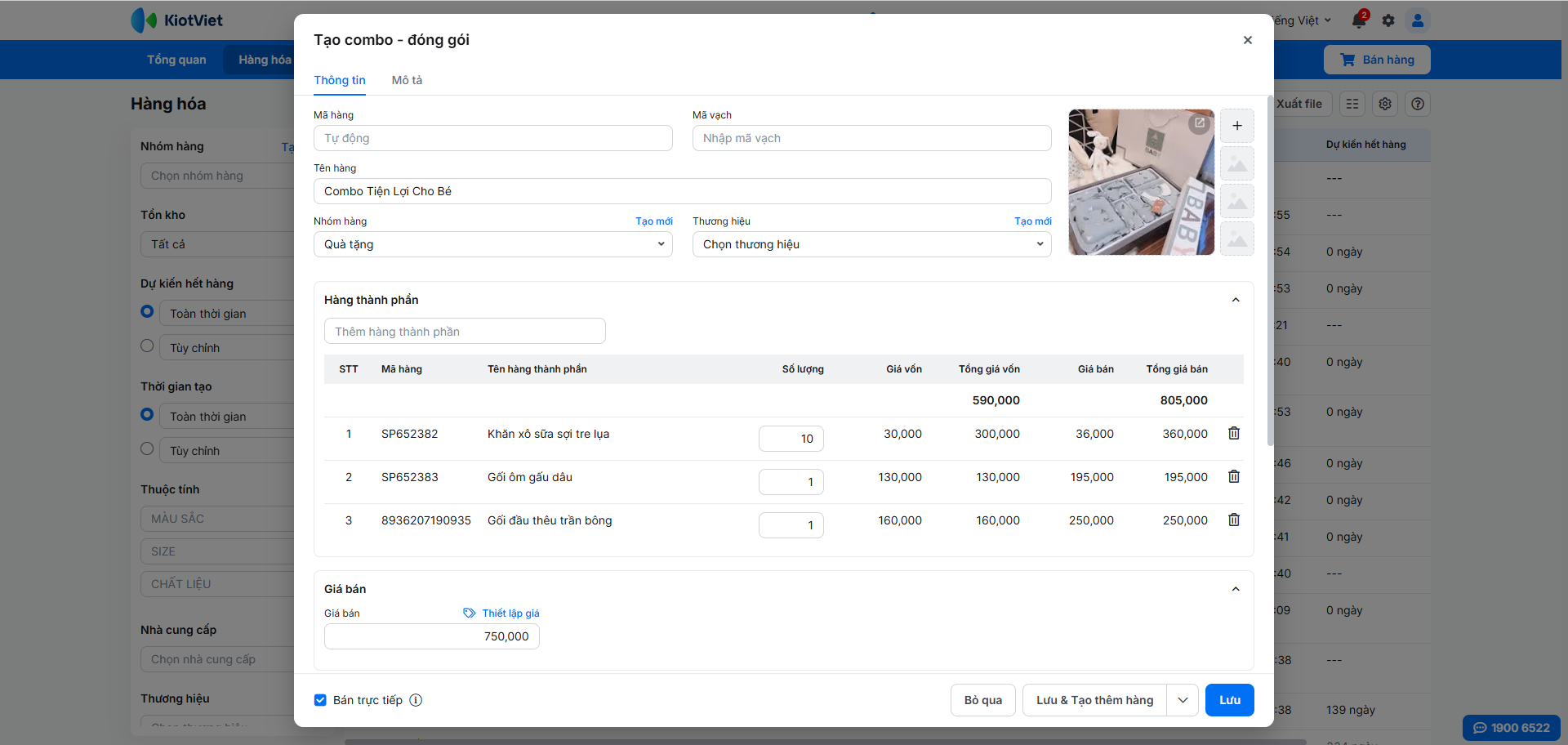Click the CHẤT LIỆU attribute filter
Viewport: 1568px width, 745px height.
click(x=217, y=584)
